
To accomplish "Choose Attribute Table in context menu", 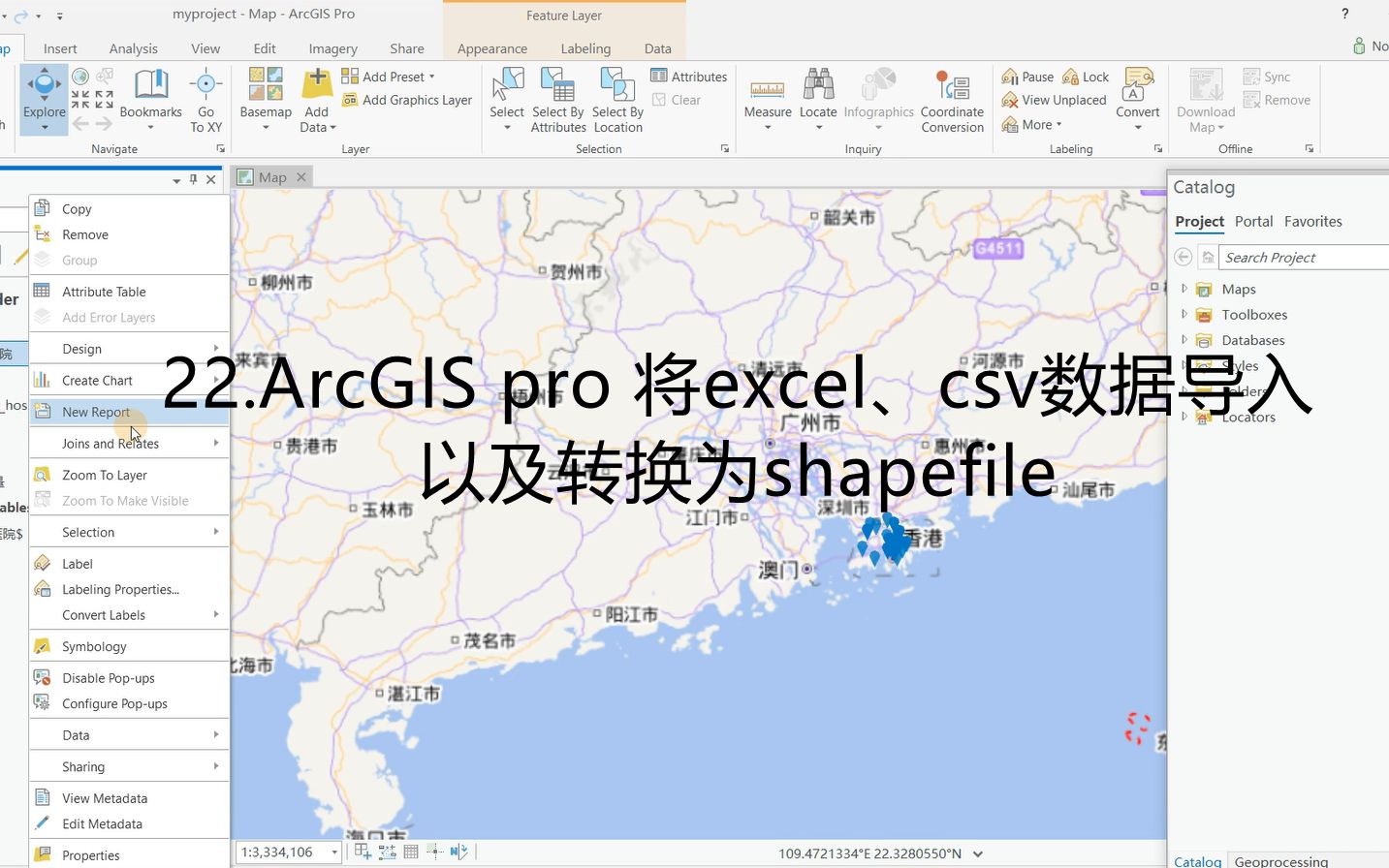I will (129, 292).
